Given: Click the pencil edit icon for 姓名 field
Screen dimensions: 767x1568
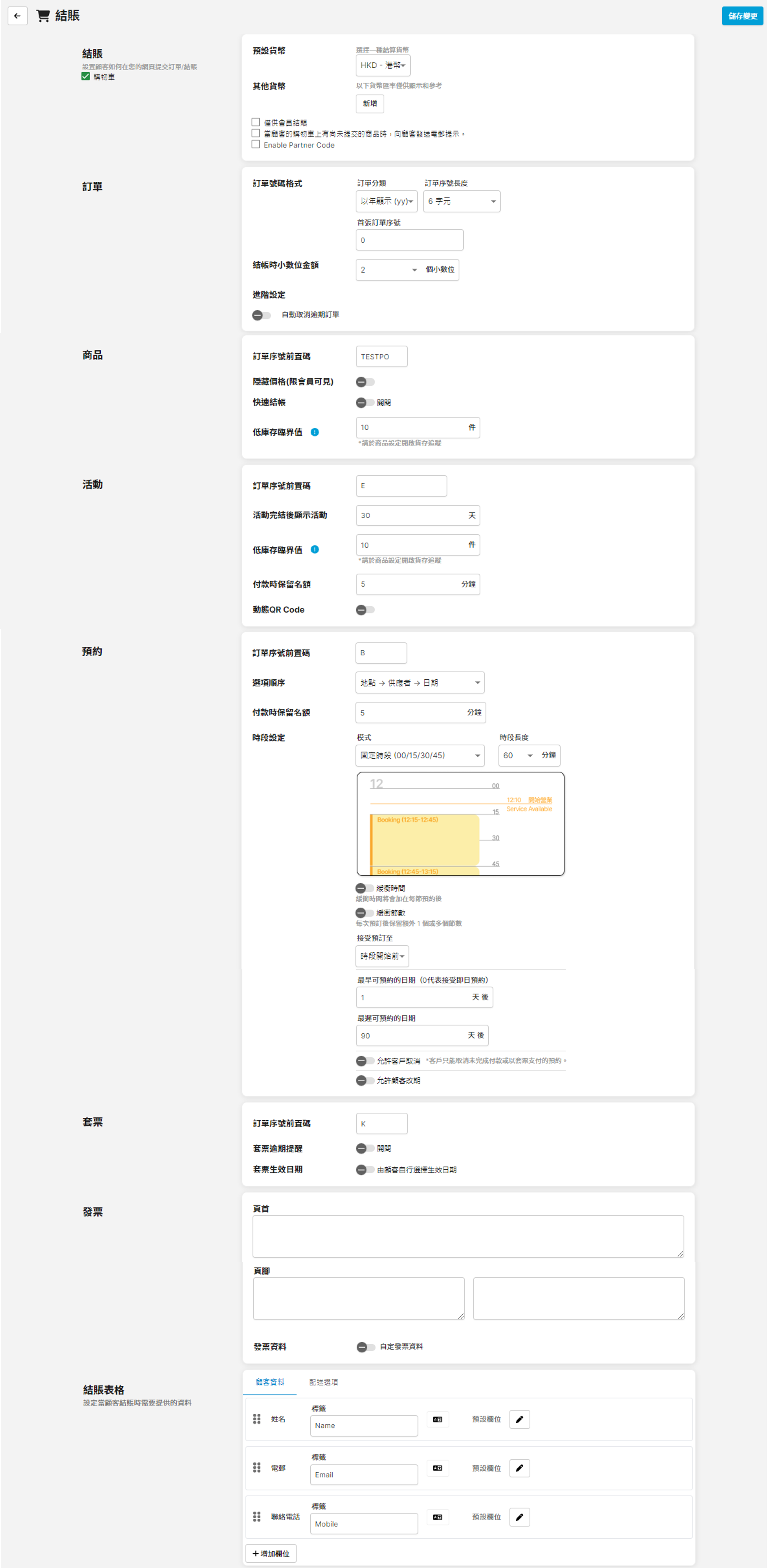Looking at the screenshot, I should [519, 1419].
